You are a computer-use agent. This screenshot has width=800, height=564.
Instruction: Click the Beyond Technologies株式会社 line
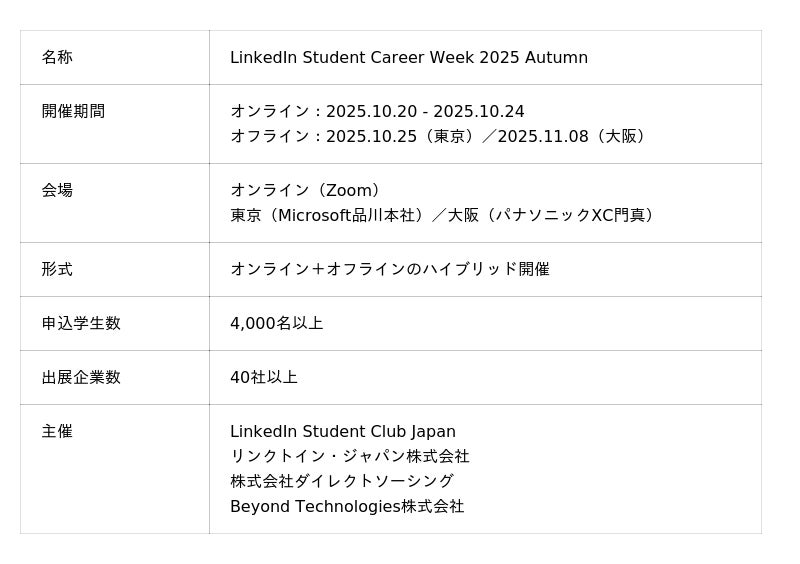click(347, 506)
